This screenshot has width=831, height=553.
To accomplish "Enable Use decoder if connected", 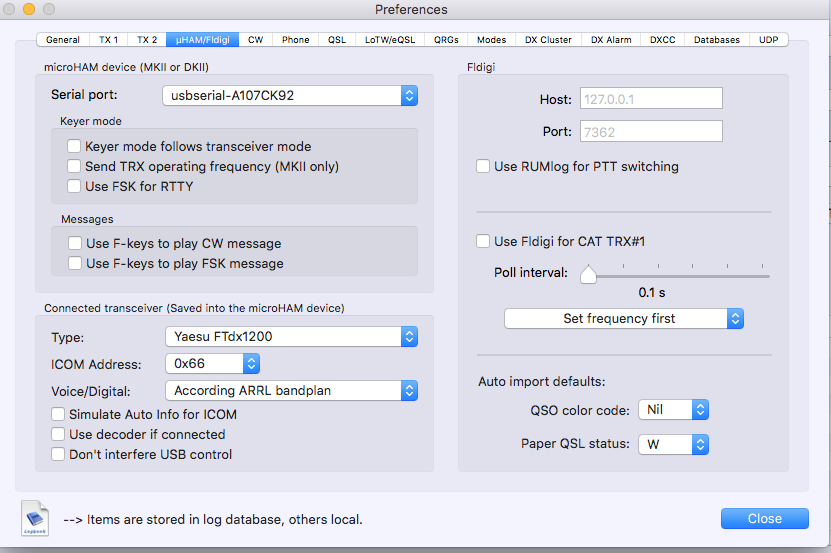I will (58, 434).
